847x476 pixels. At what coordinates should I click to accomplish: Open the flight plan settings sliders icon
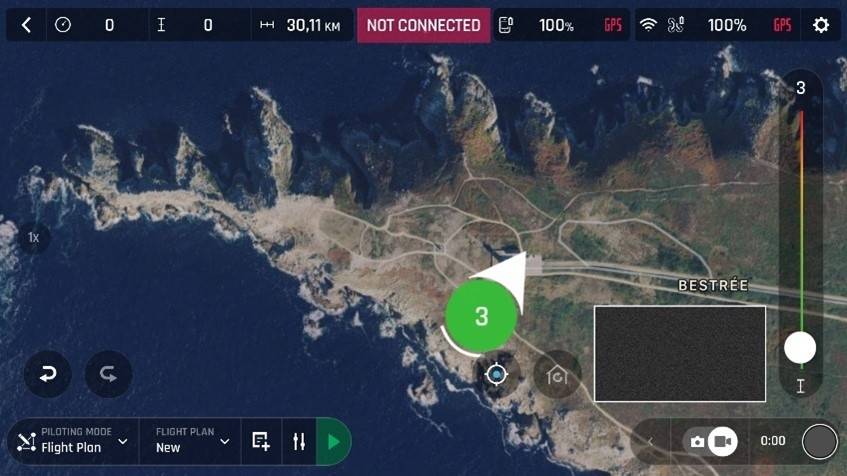pyautogui.click(x=299, y=441)
